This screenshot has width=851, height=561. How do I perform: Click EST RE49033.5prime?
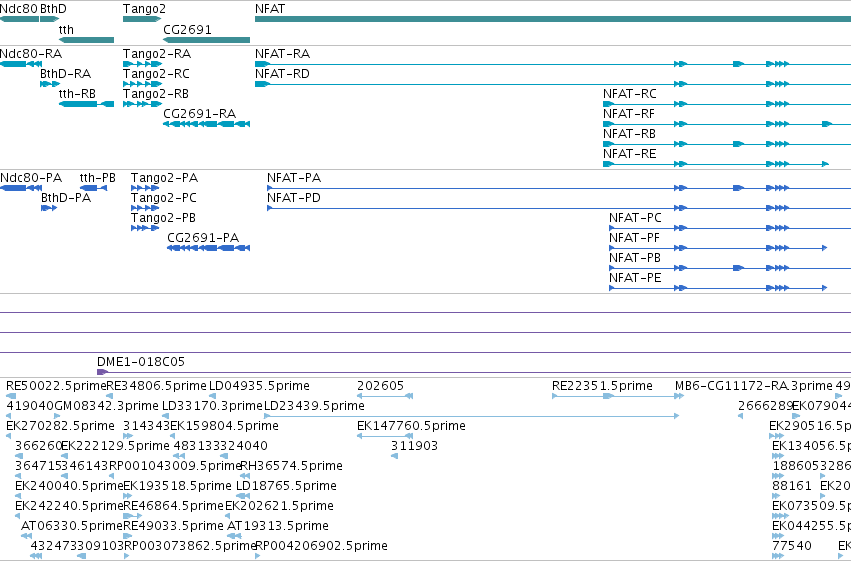click(174, 527)
